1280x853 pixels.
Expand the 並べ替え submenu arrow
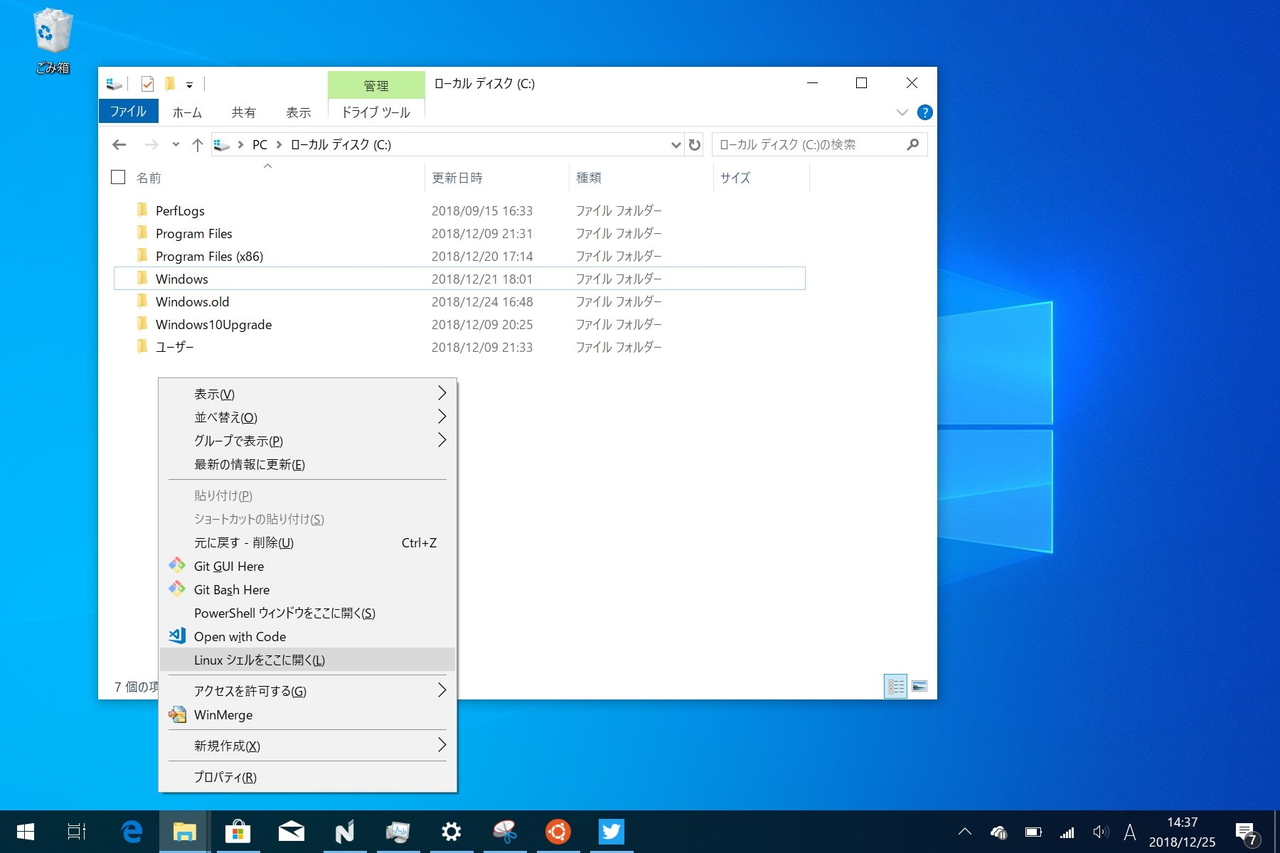tap(441, 417)
